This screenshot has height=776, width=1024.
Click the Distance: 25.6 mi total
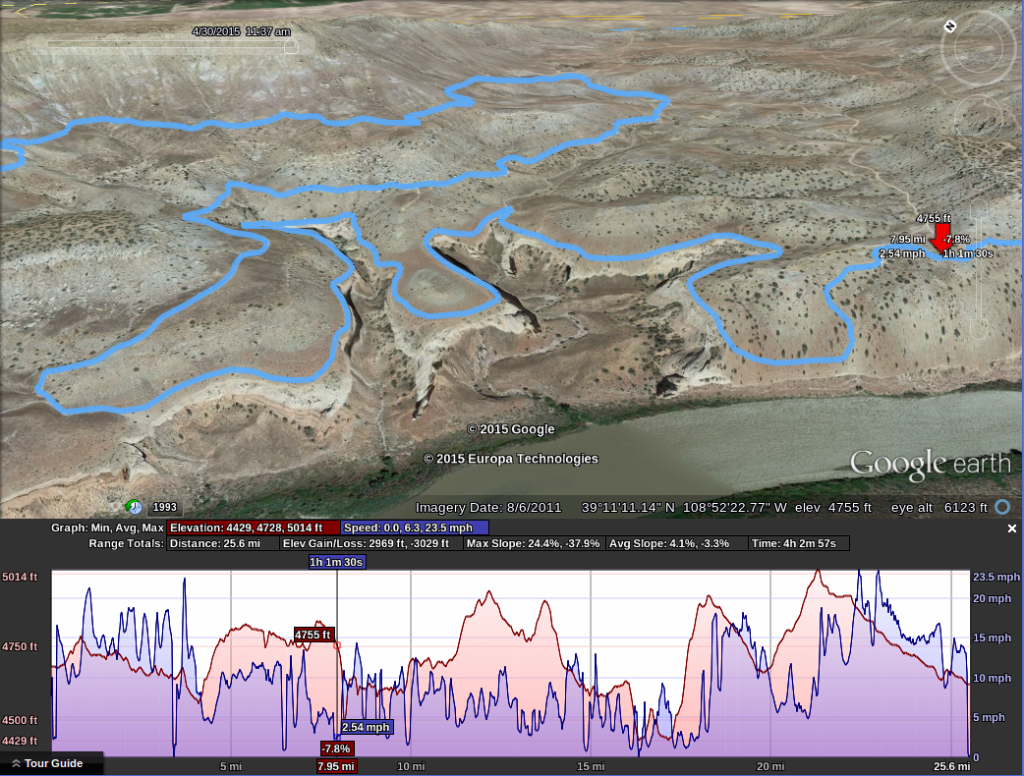click(223, 543)
